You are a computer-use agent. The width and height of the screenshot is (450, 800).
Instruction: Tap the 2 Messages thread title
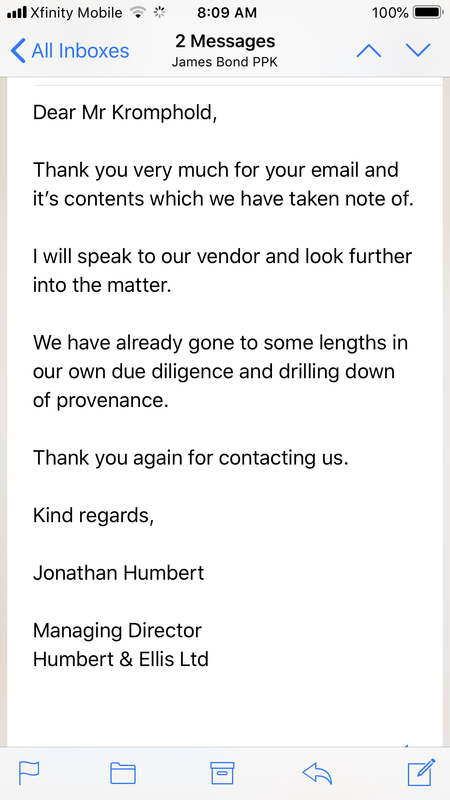coord(225,41)
